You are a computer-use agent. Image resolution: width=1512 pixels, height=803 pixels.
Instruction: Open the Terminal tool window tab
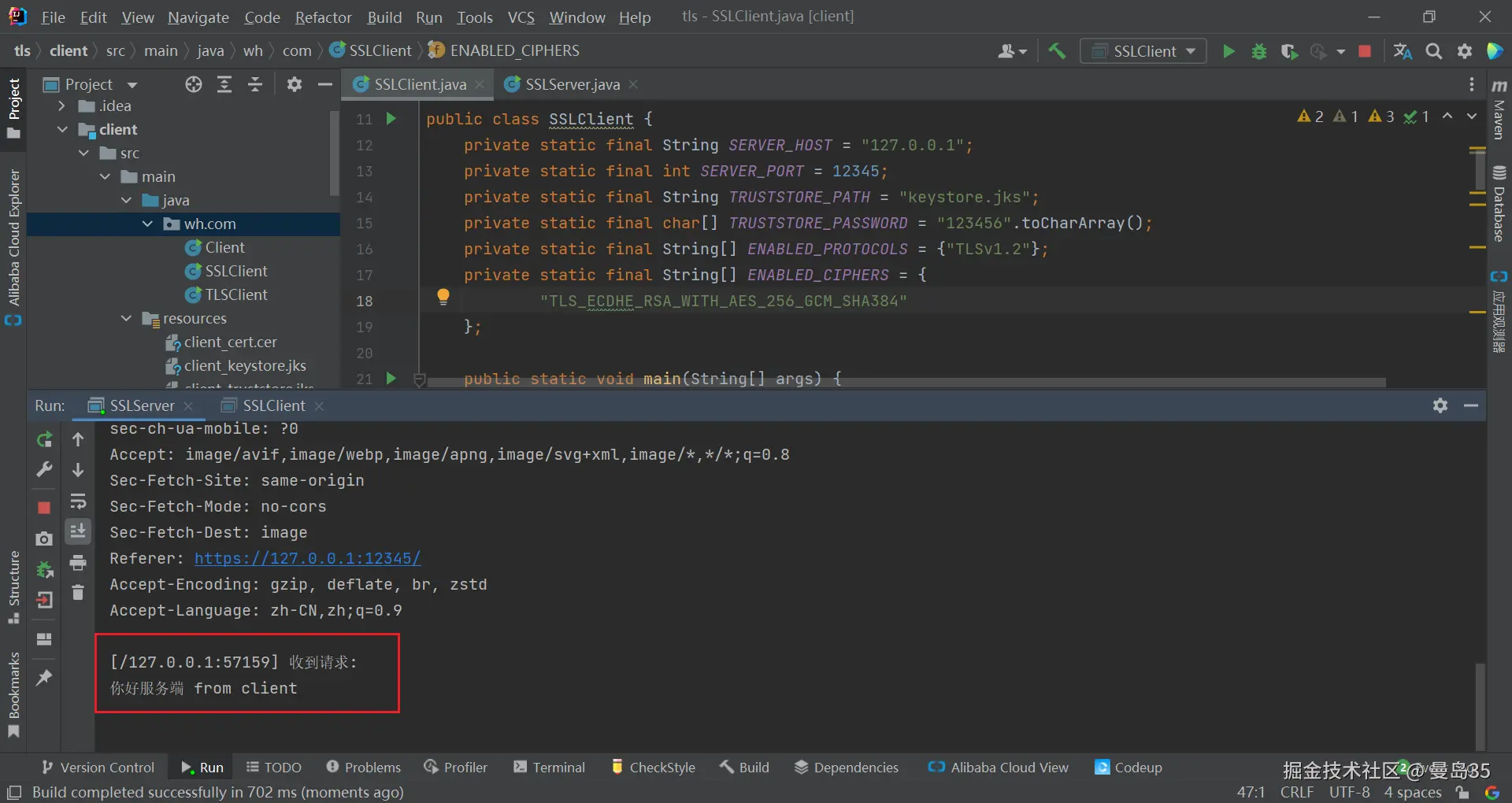(x=549, y=768)
